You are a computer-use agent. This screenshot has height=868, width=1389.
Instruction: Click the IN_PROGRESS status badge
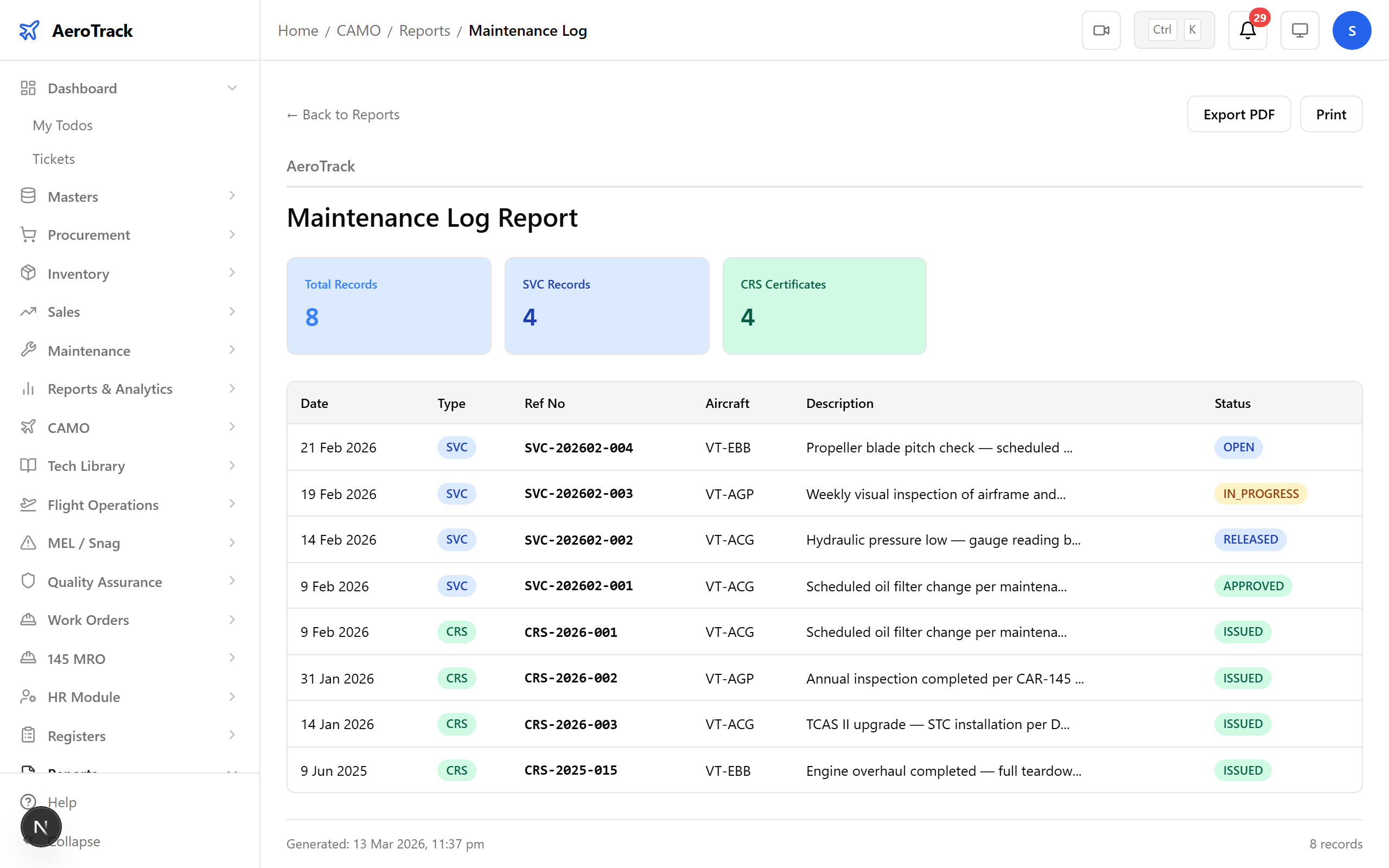point(1260,493)
